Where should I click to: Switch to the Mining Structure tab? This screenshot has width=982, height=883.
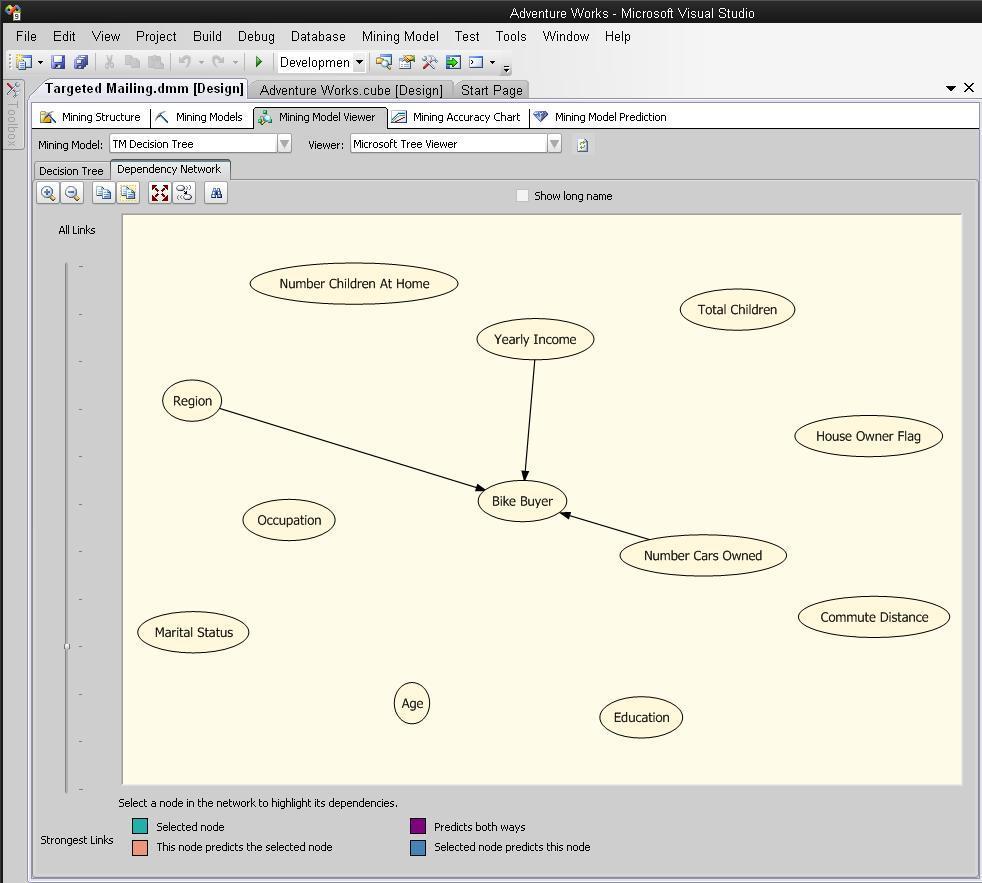(91, 117)
